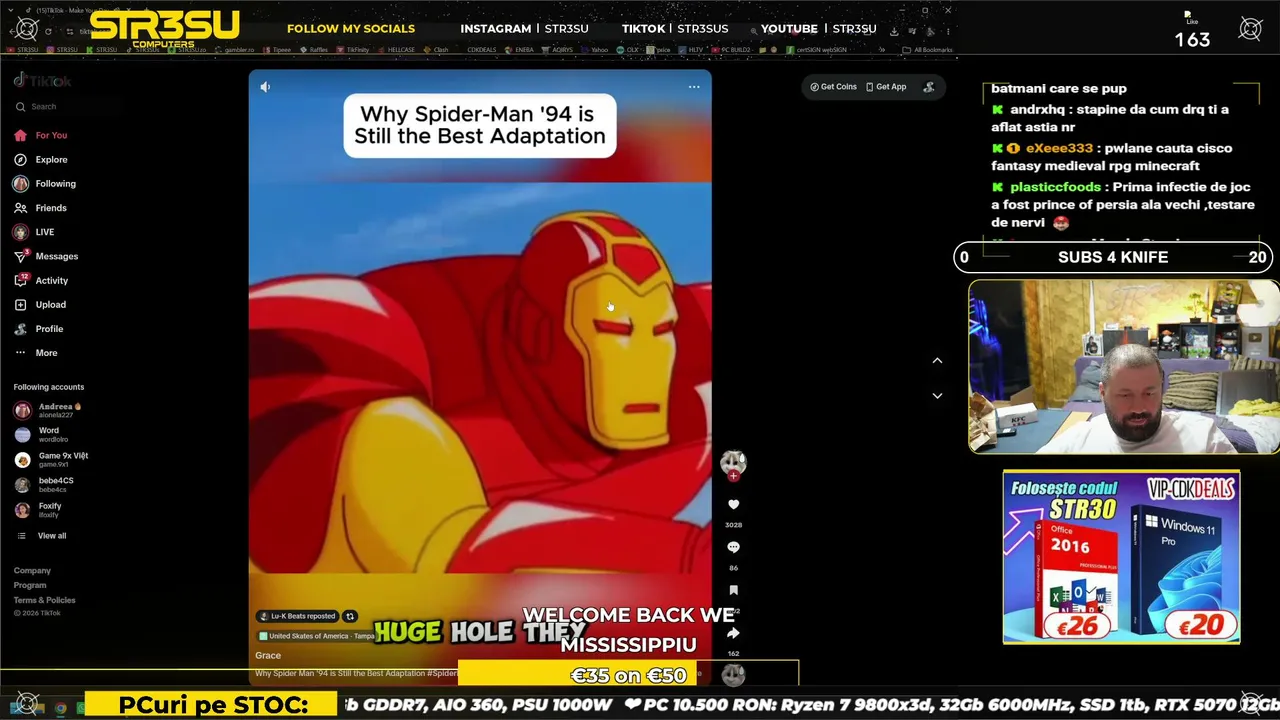Click chat username eXeee333
This screenshot has width=1280, height=720.
tap(1059, 148)
